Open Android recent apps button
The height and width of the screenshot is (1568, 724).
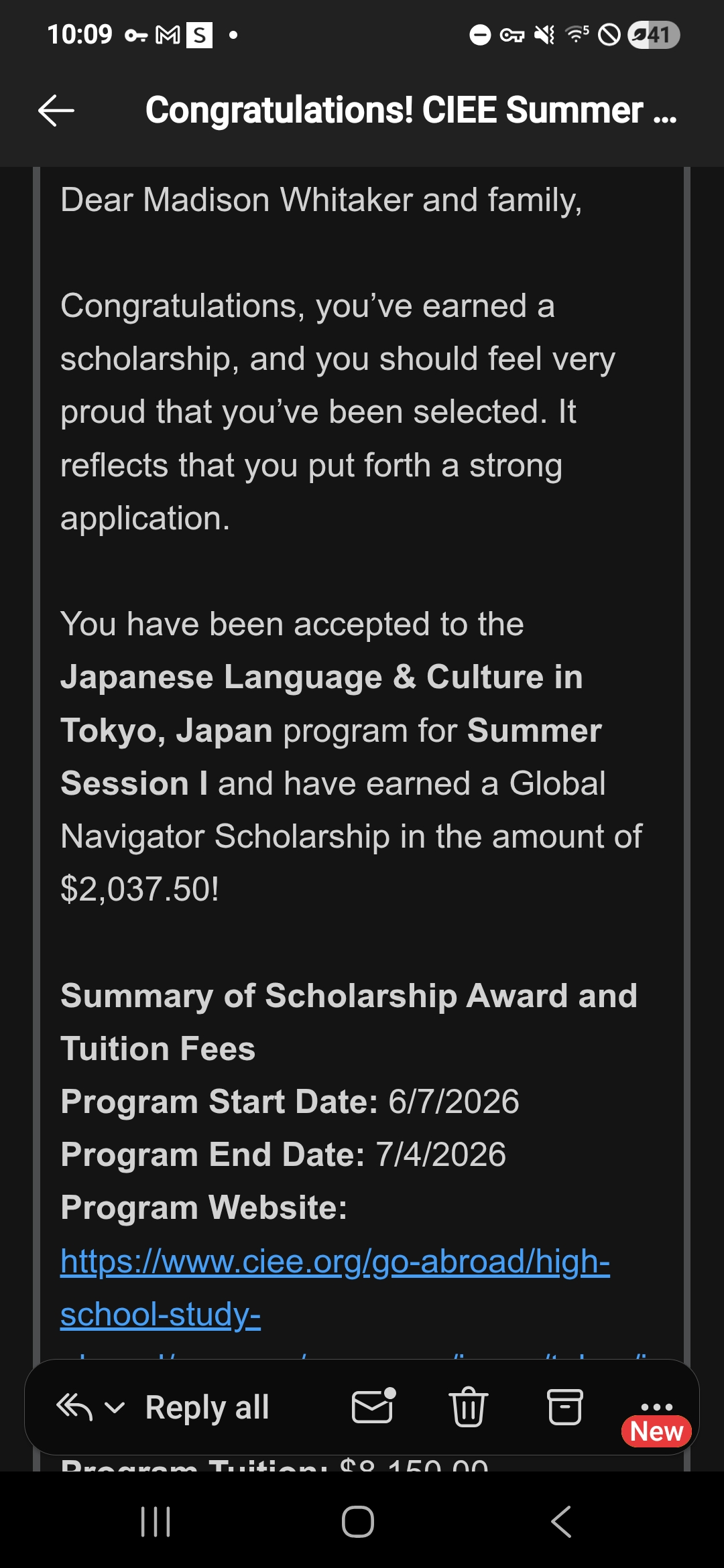click(x=156, y=1521)
